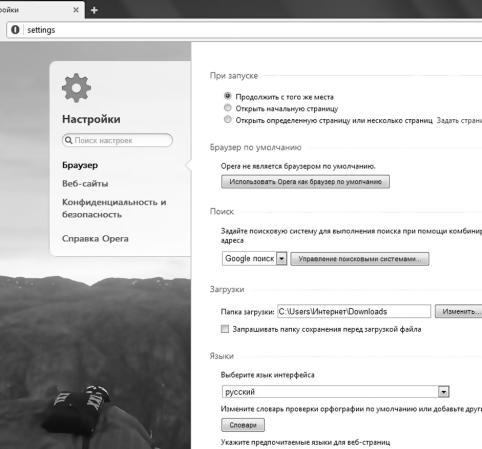Open the Веб-сайты settings section
The width and height of the screenshot is (482, 449).
point(85,184)
